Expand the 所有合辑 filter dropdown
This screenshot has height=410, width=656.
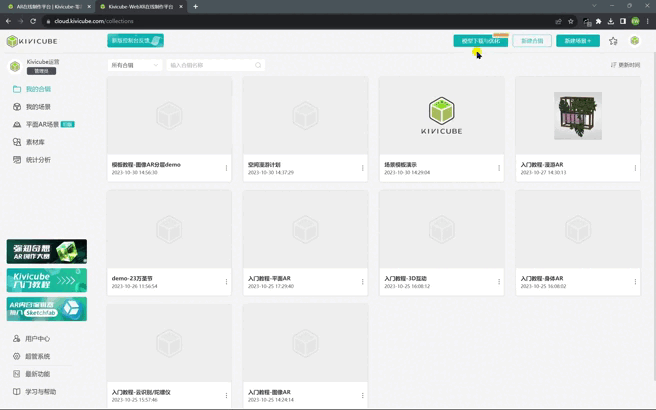(134, 65)
